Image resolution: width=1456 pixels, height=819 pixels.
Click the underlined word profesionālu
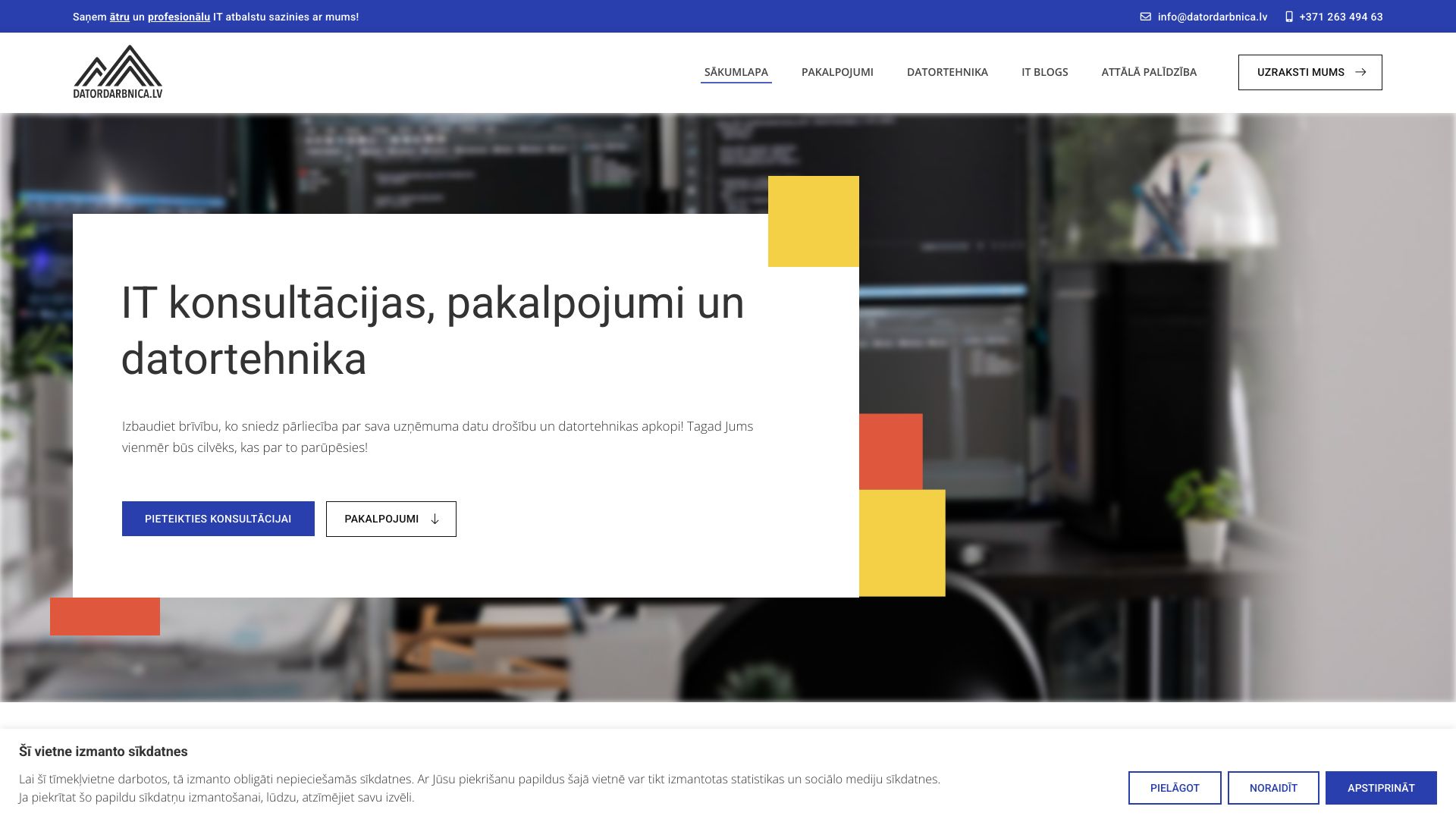point(178,17)
